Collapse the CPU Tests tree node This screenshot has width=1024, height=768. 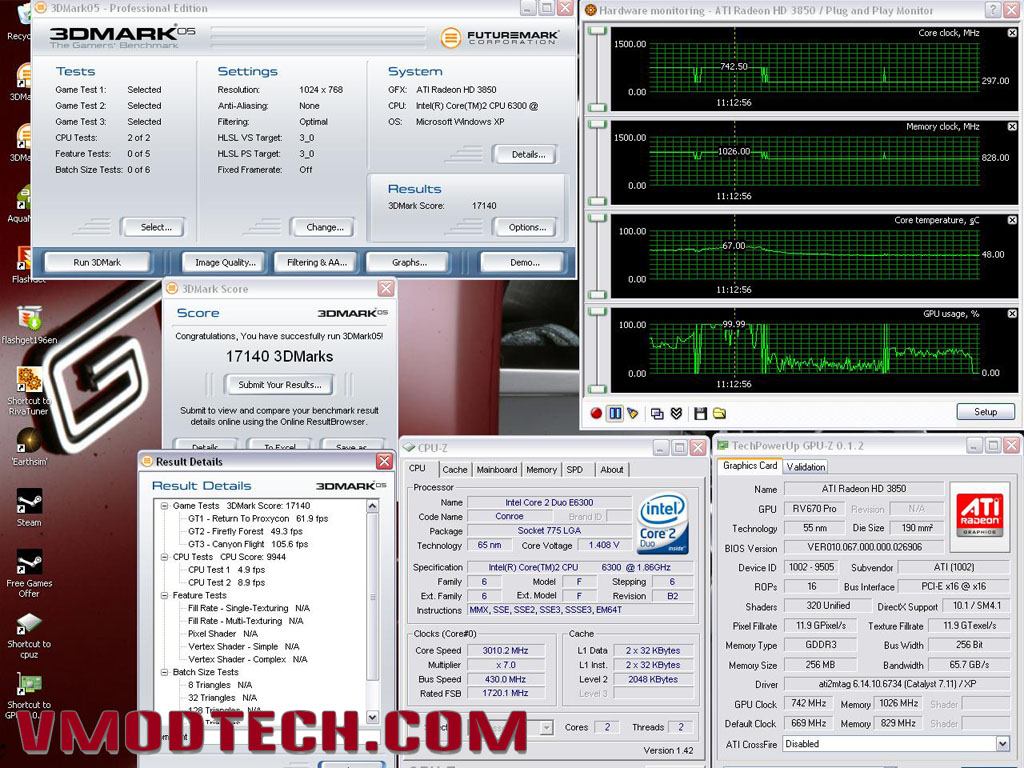point(165,557)
